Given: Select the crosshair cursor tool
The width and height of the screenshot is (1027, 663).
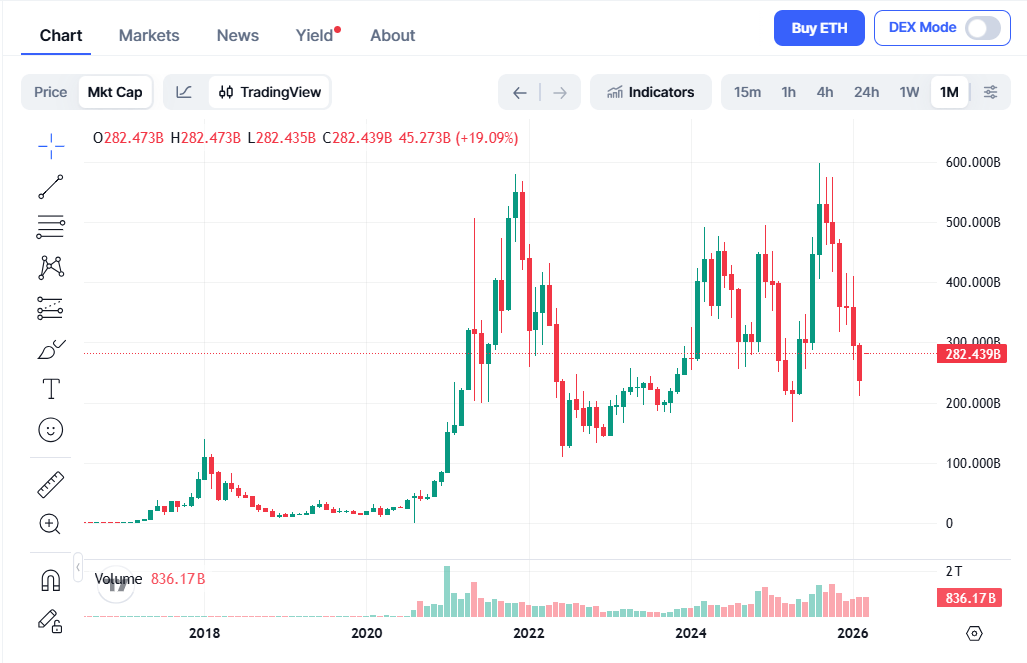Looking at the screenshot, I should coord(50,146).
